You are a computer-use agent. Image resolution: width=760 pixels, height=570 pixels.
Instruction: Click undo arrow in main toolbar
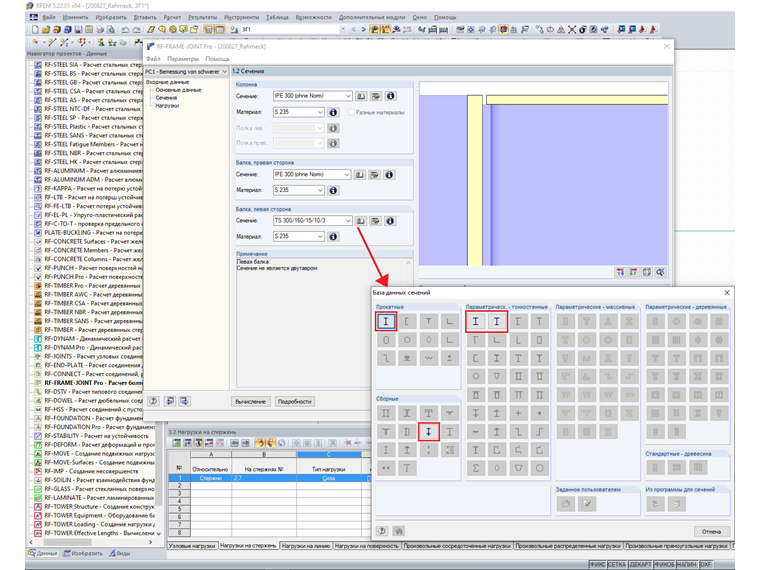pos(126,30)
